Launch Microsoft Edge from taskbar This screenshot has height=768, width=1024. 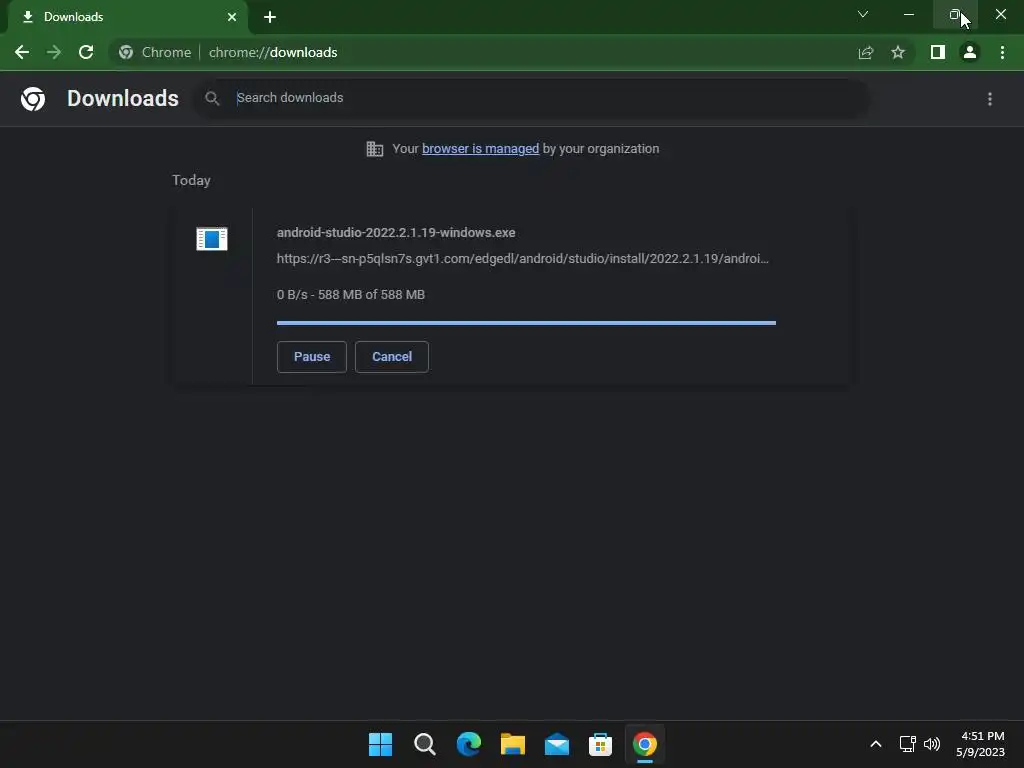469,744
